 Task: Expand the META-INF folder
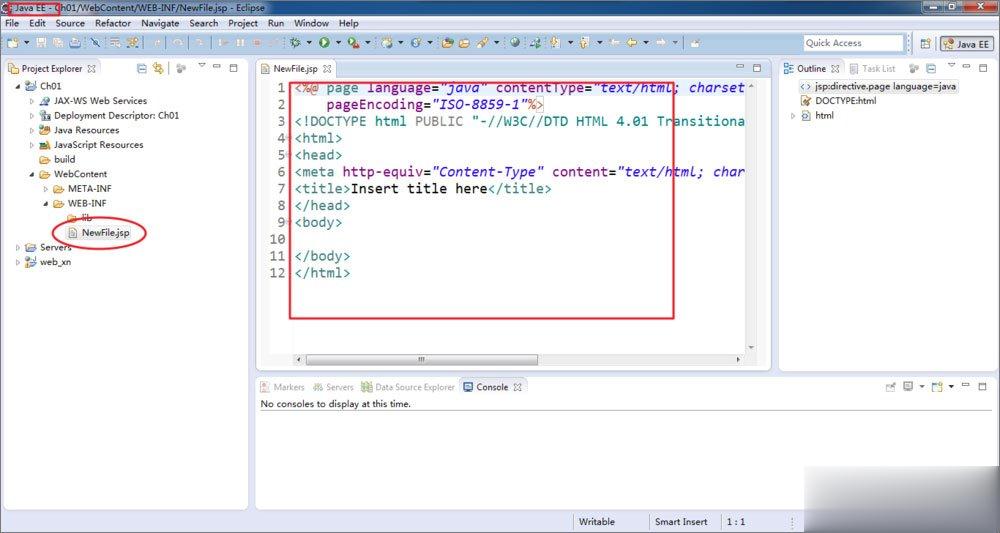pyautogui.click(x=46, y=189)
